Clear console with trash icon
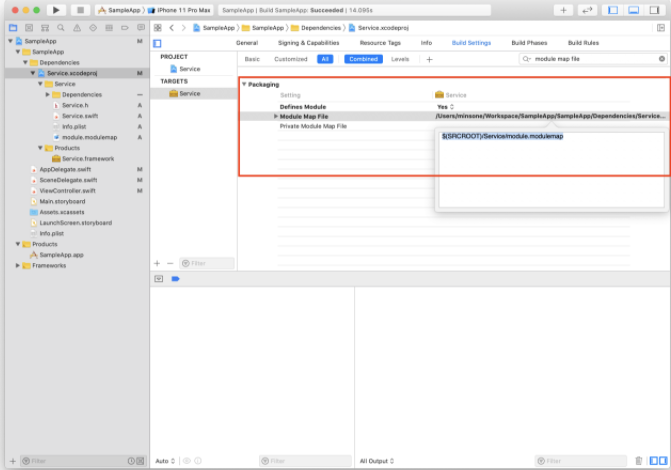This screenshot has width=671, height=470. click(x=638, y=461)
